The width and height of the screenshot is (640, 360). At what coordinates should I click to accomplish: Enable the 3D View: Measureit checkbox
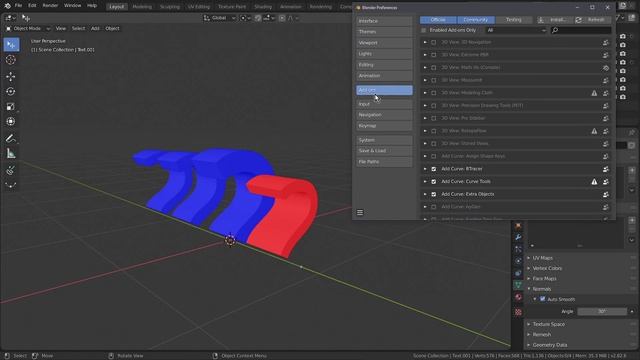(433, 80)
